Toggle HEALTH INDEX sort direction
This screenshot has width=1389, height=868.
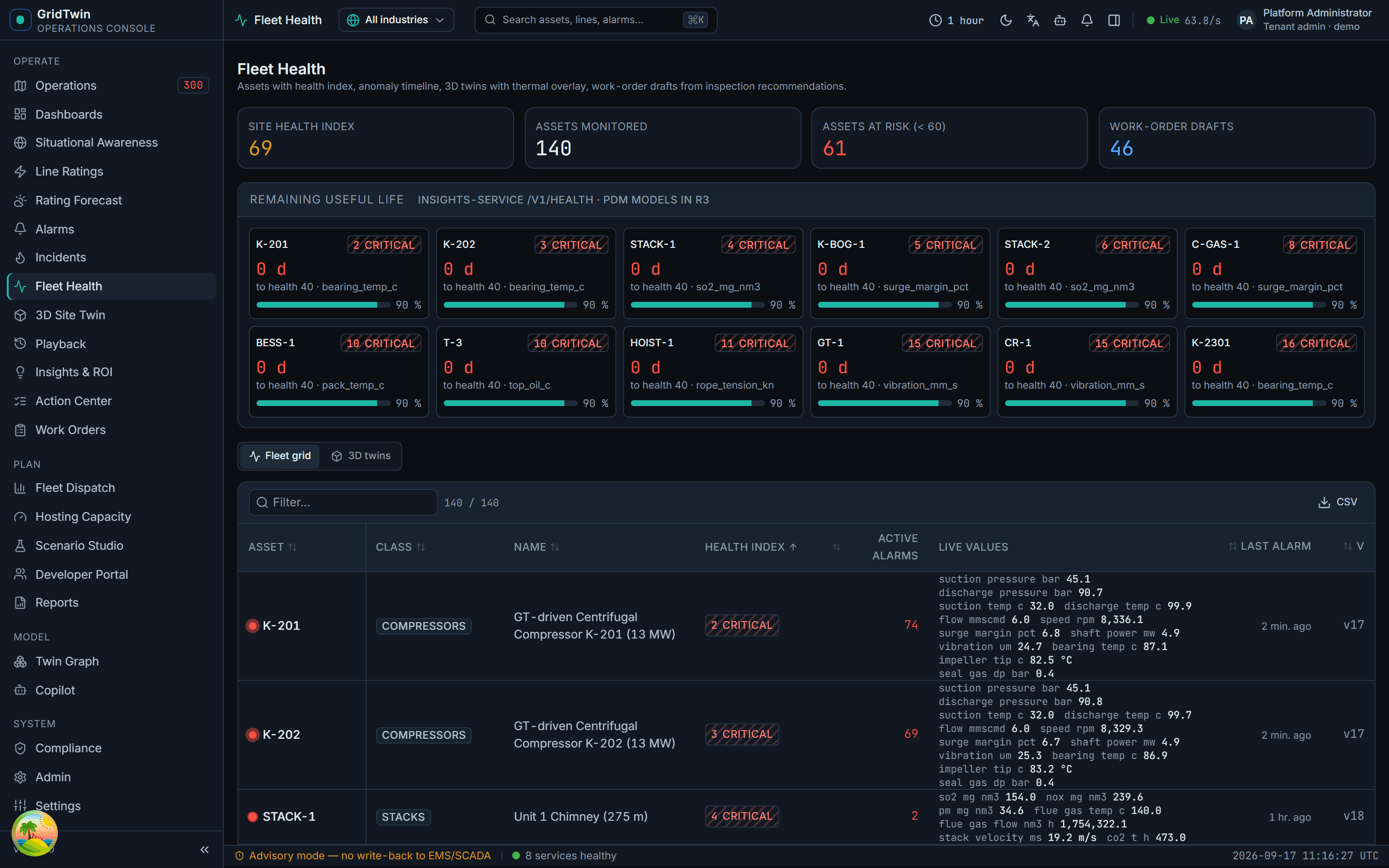[751, 547]
